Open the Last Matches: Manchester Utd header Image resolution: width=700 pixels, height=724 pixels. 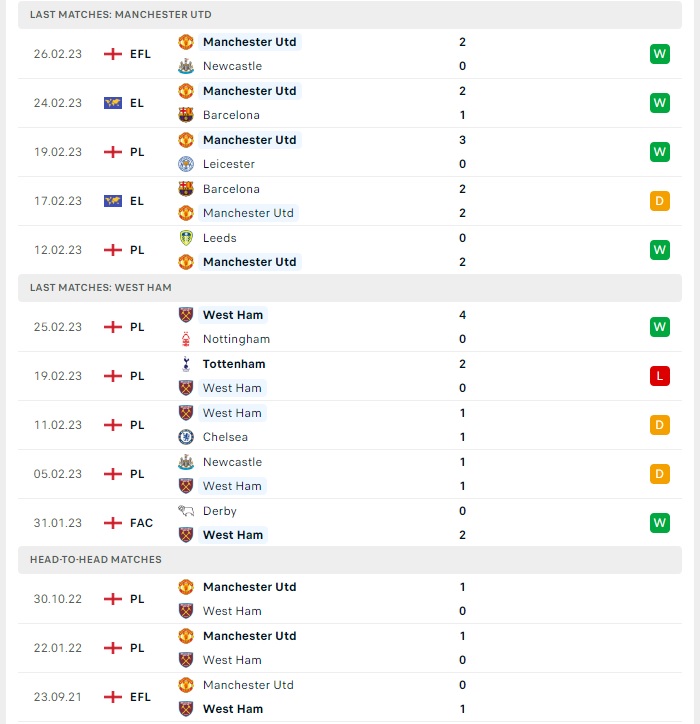(x=350, y=15)
